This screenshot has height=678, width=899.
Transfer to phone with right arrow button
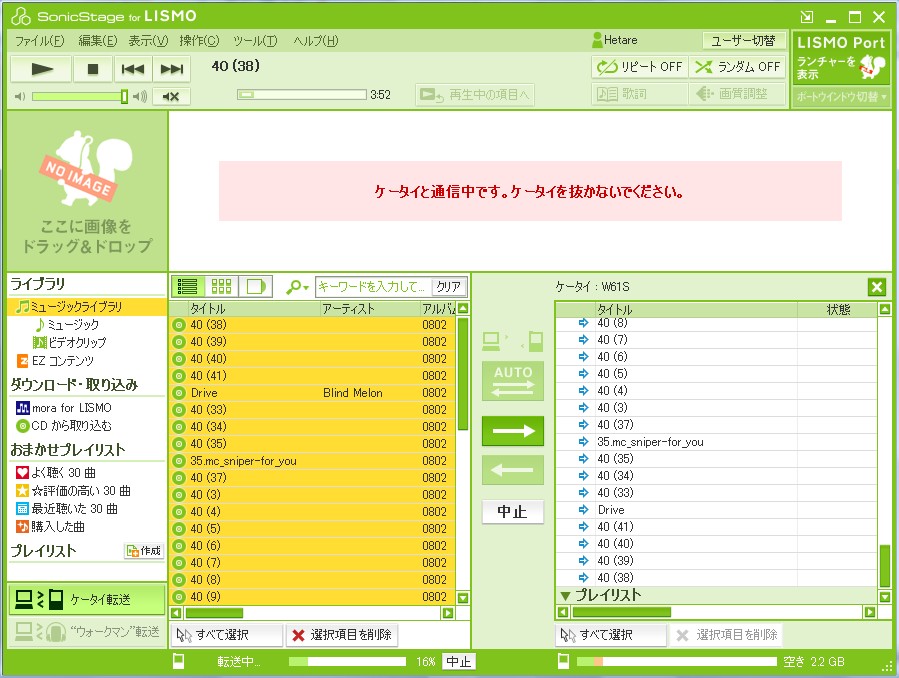(x=513, y=431)
